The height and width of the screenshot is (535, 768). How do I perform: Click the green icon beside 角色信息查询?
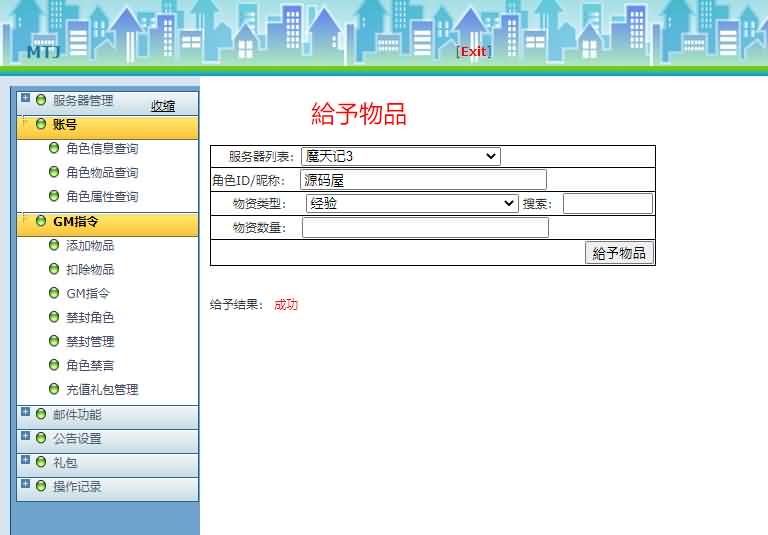click(x=54, y=148)
